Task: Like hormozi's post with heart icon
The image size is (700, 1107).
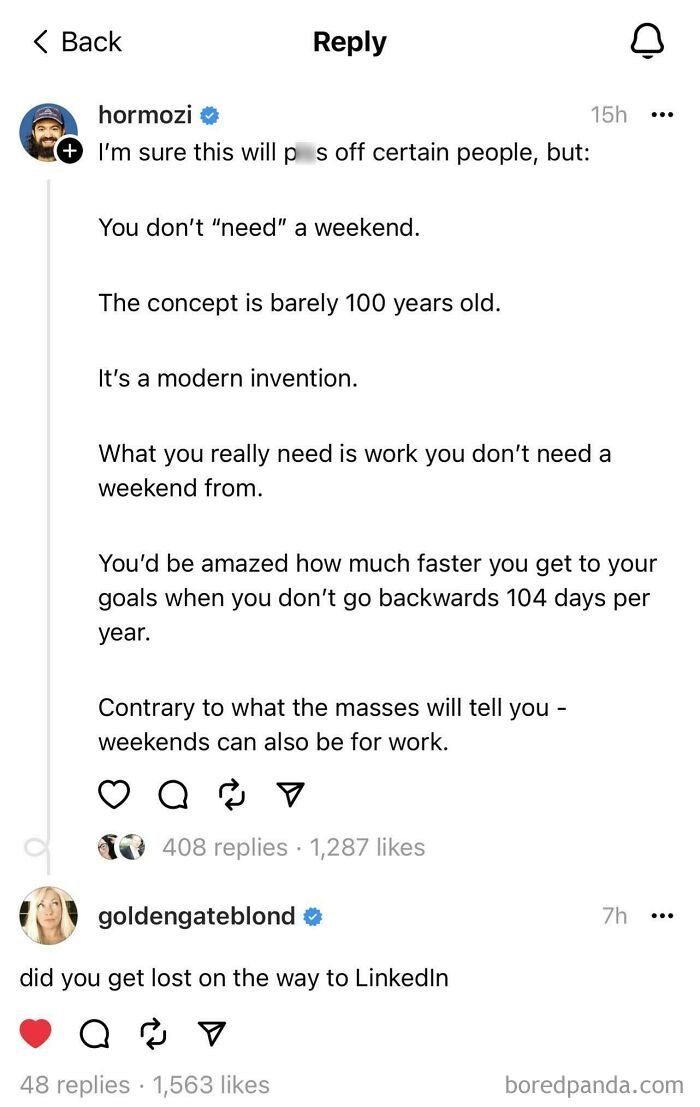Action: [x=114, y=794]
